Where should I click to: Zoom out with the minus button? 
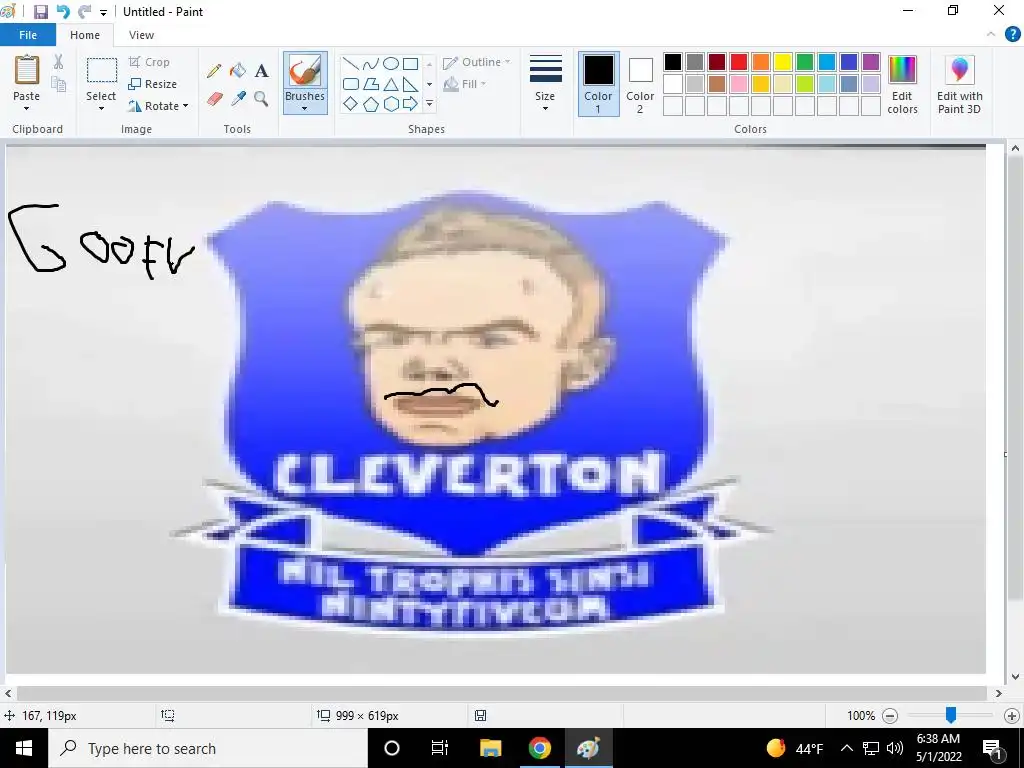click(x=890, y=716)
